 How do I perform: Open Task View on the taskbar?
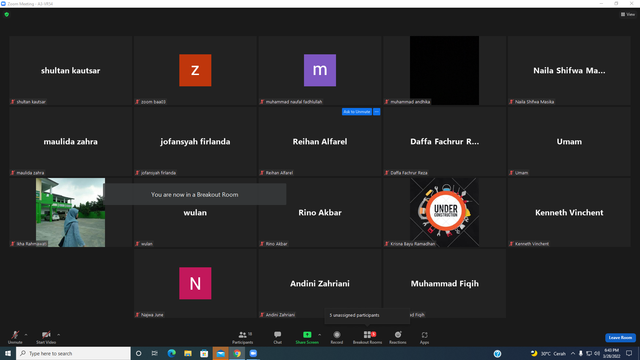pyautogui.click(x=155, y=353)
